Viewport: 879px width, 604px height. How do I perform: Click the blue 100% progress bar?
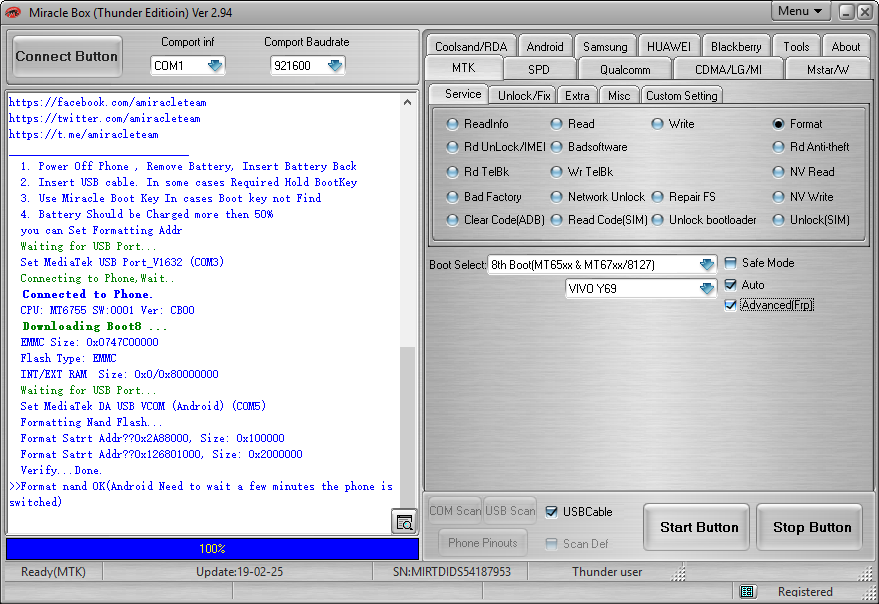coord(212,548)
